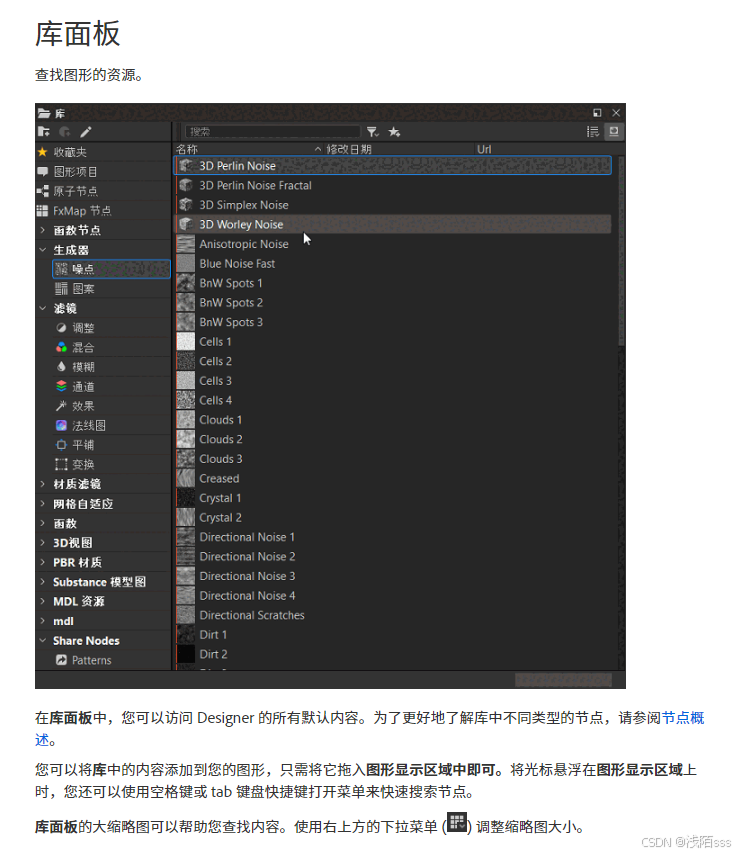745x855 pixels.
Task: Expand the 材质滤镜 tree group
Action: (x=43, y=484)
